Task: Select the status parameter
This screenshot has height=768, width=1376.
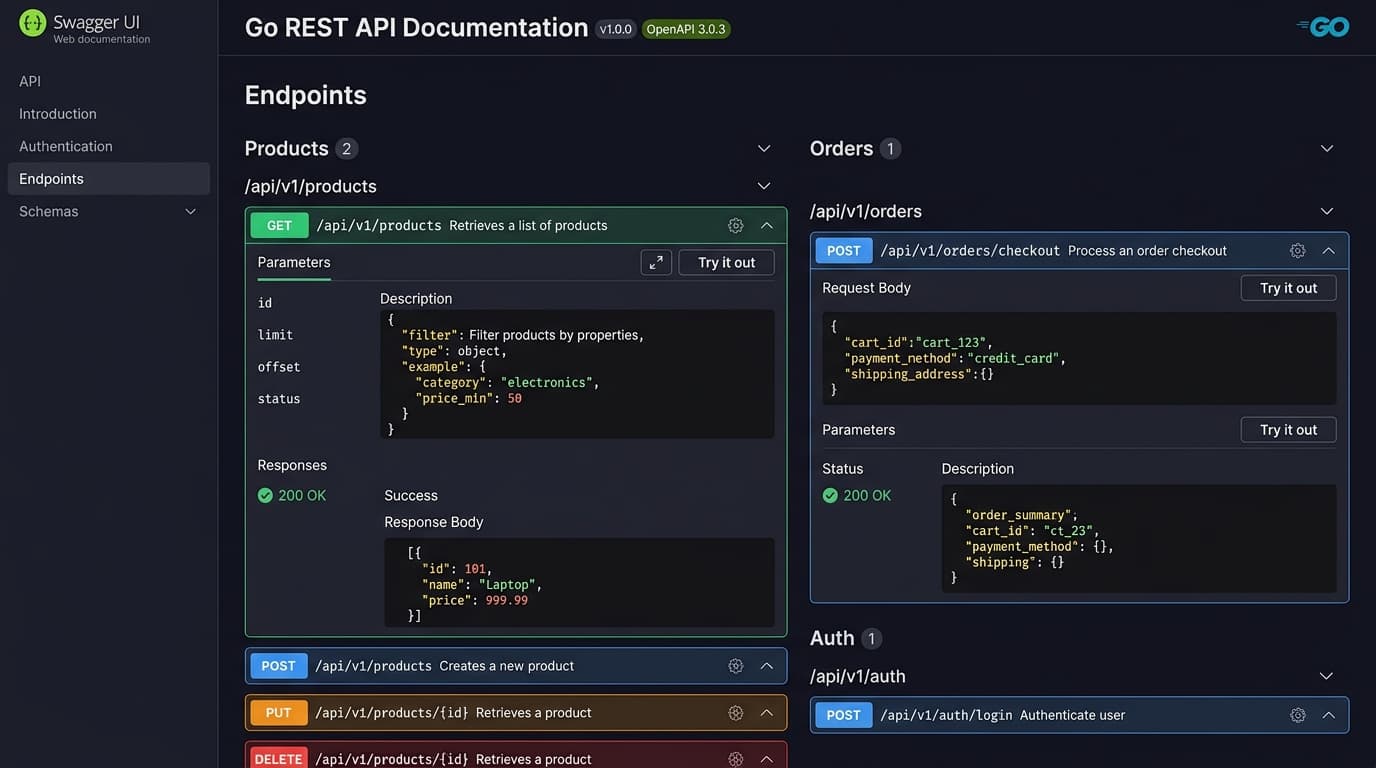Action: pyautogui.click(x=279, y=399)
